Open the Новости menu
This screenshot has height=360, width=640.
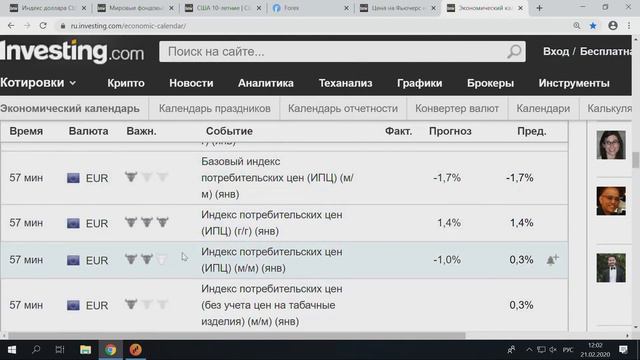point(191,83)
